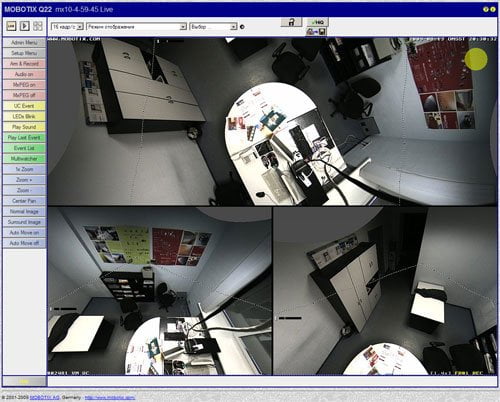Click the yellow help circle icon
The width and height of the screenshot is (500, 402).
[486, 10]
